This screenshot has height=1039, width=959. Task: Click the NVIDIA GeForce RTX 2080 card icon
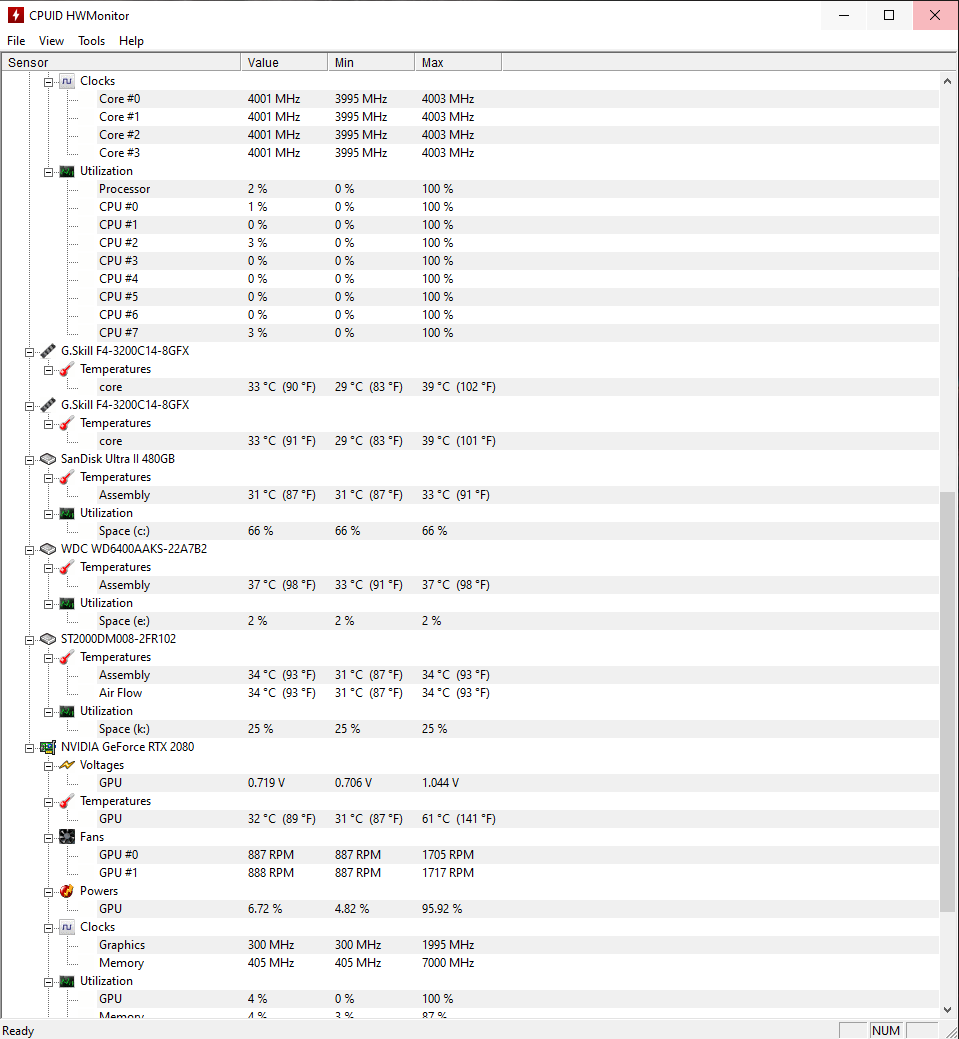[48, 747]
